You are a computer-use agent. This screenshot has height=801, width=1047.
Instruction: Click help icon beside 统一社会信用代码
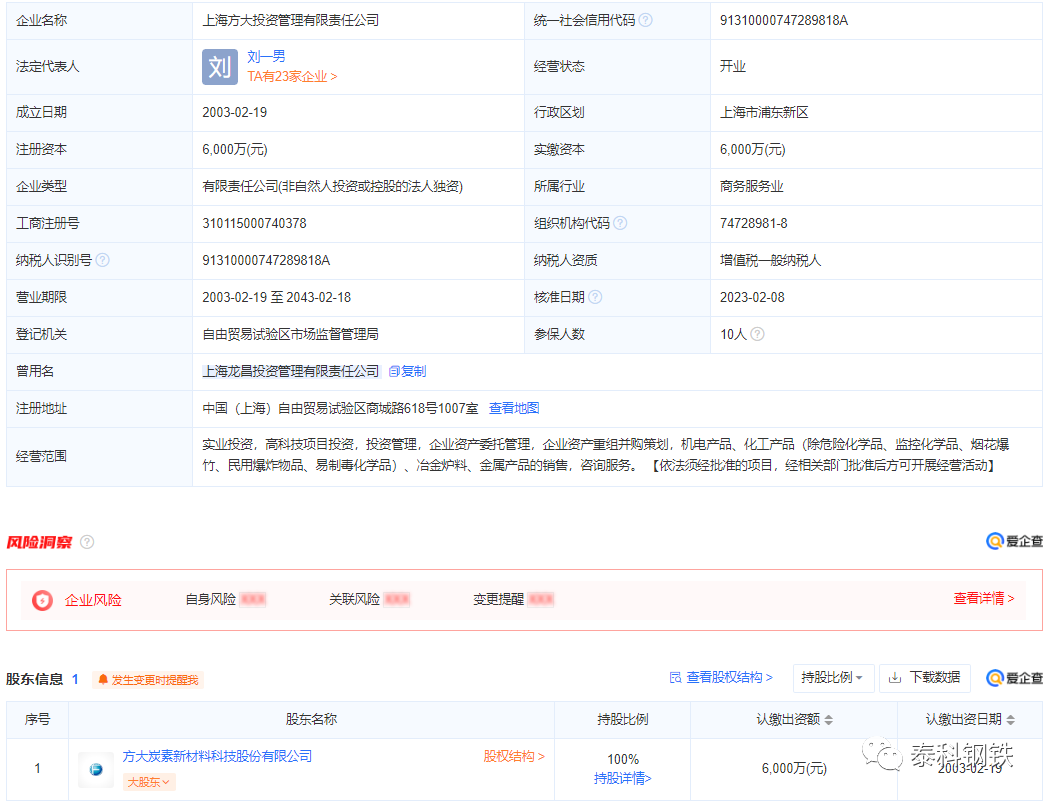645,21
